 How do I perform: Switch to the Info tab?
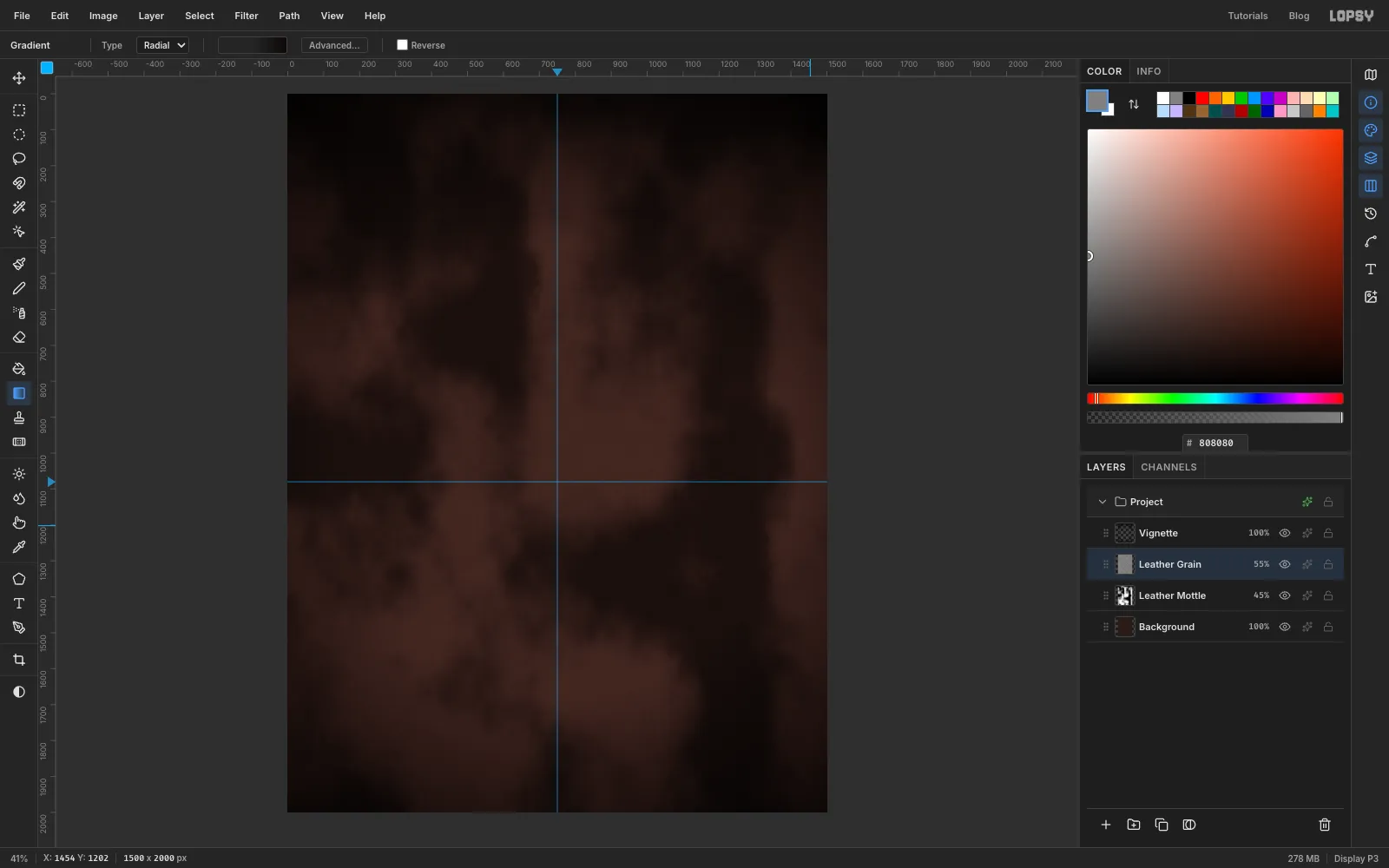[x=1149, y=71]
